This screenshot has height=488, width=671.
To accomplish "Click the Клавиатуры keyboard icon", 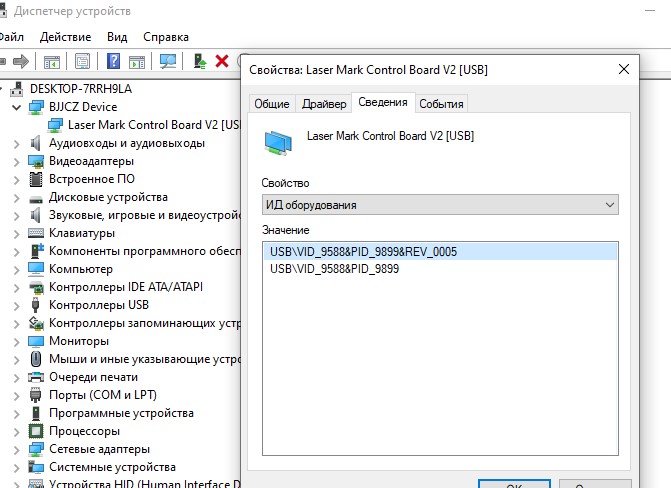I will tap(36, 233).
